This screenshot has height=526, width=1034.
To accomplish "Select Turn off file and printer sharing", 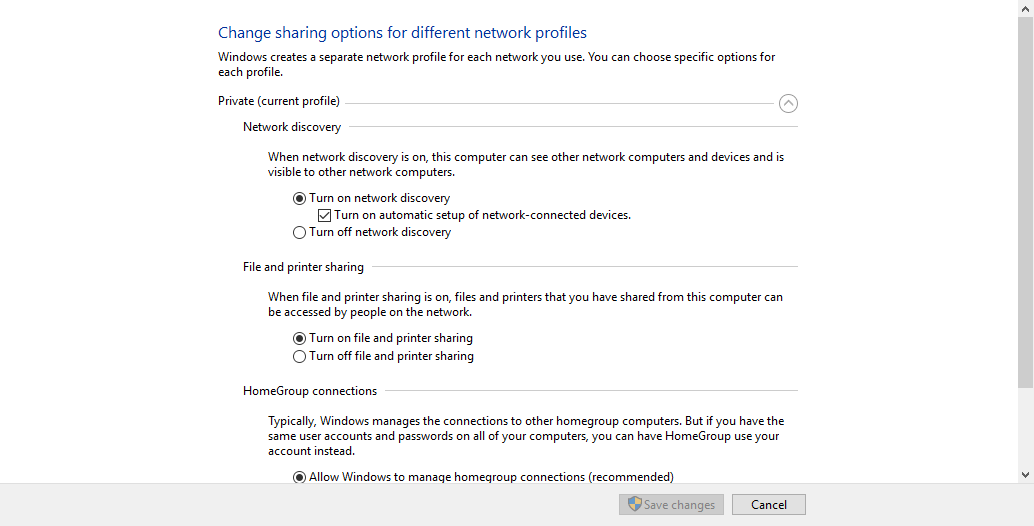I will tap(299, 356).
